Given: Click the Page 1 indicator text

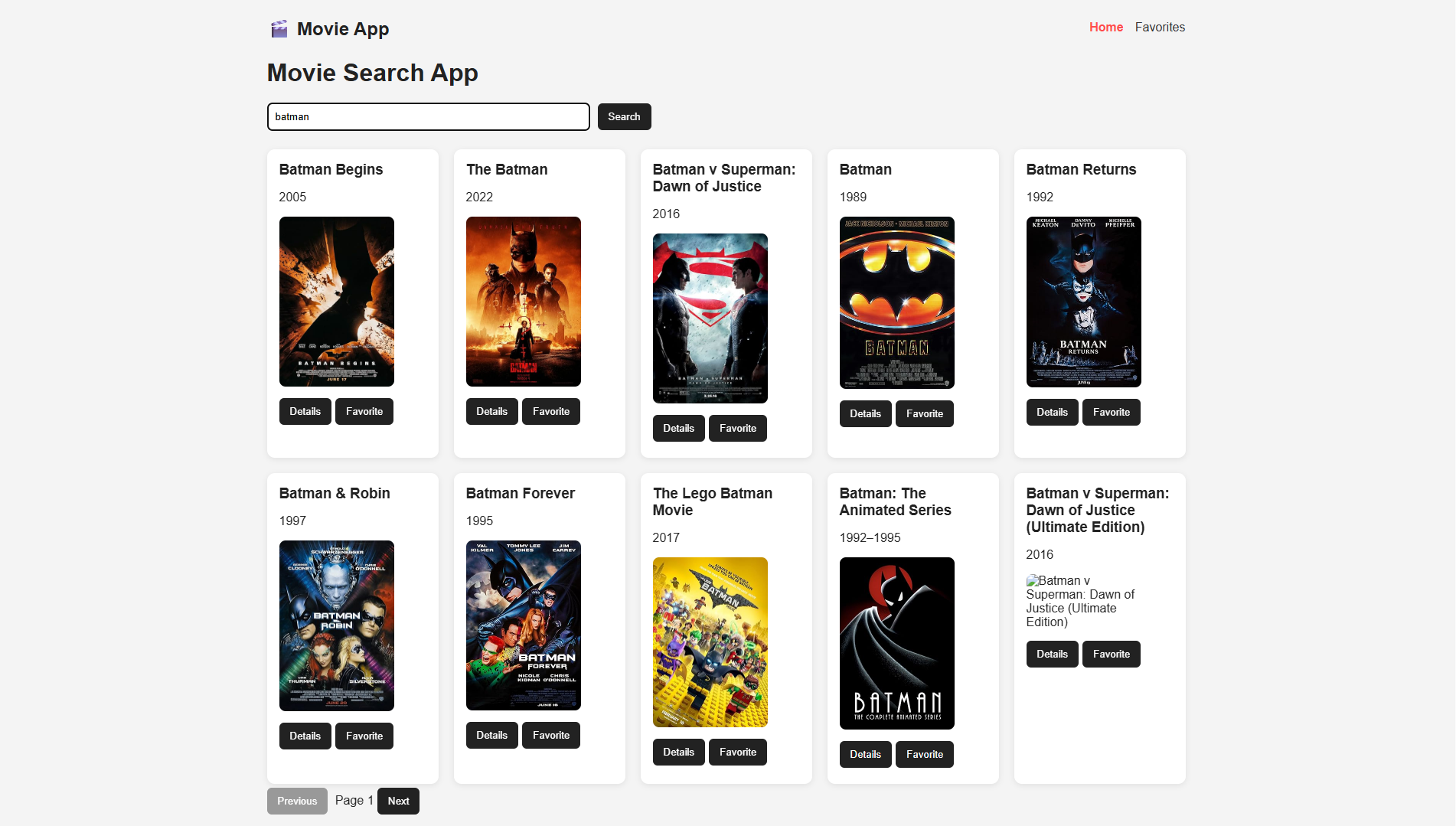Looking at the screenshot, I should pos(354,801).
